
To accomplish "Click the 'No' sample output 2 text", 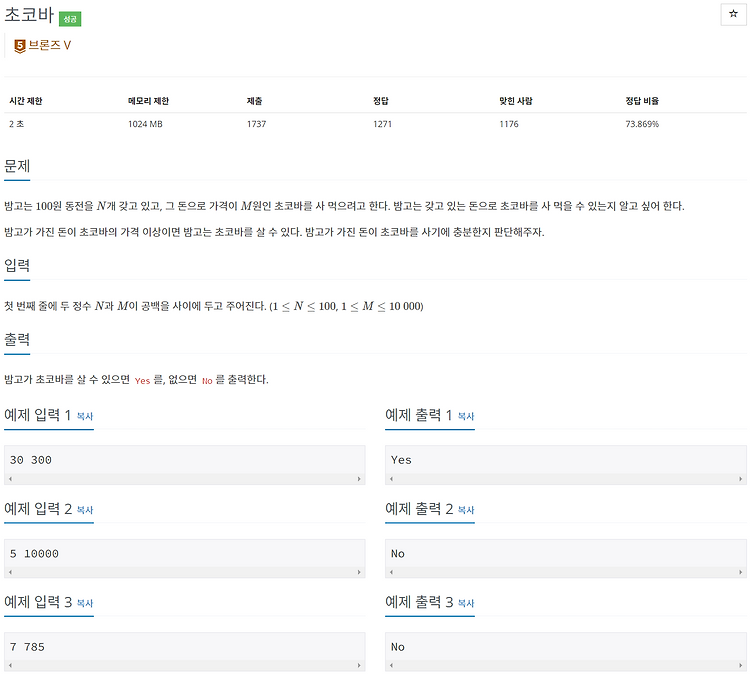I will [x=397, y=554].
